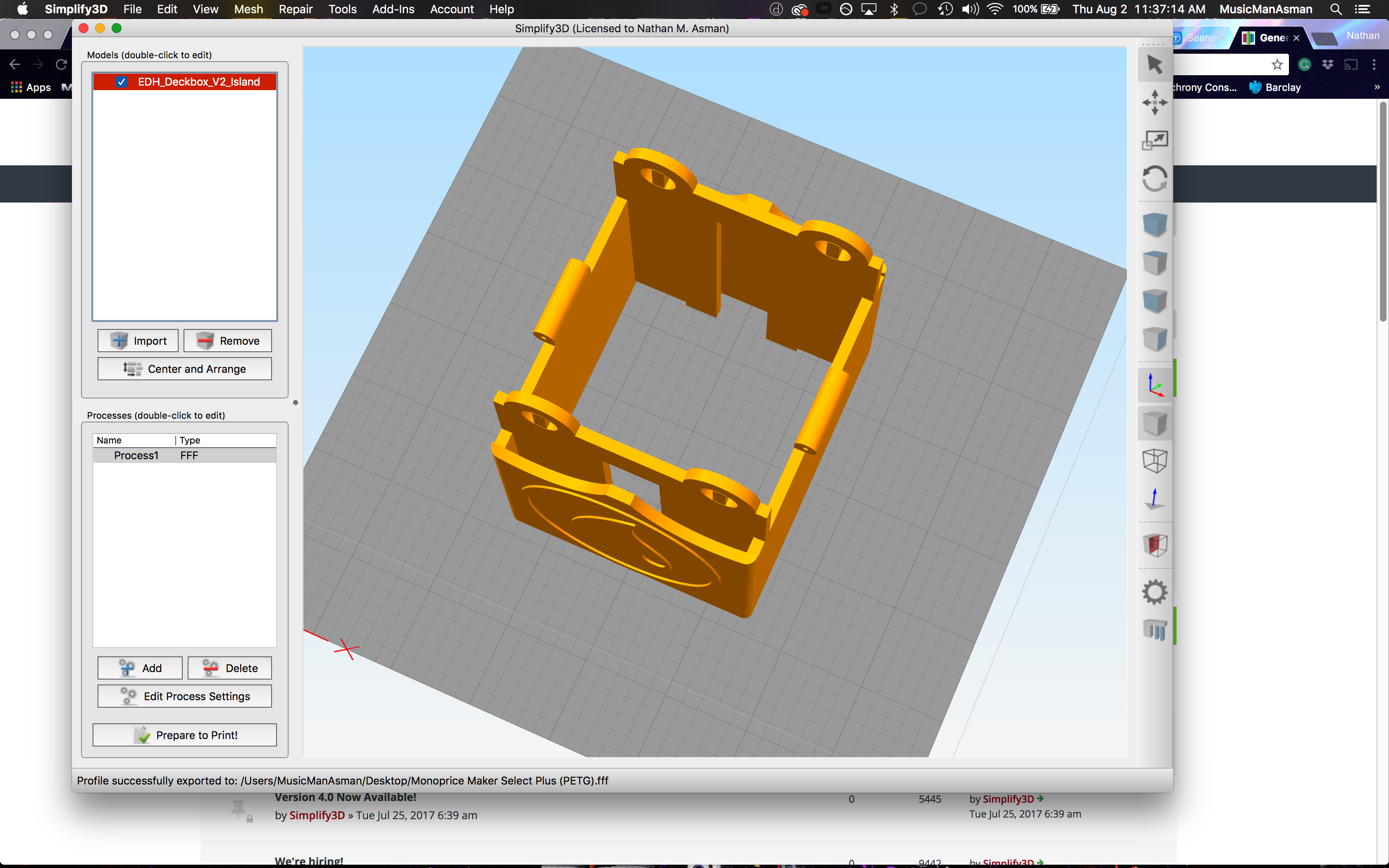Image resolution: width=1389 pixels, height=868 pixels.
Task: Reload the page in Chrome
Action: tap(61, 64)
